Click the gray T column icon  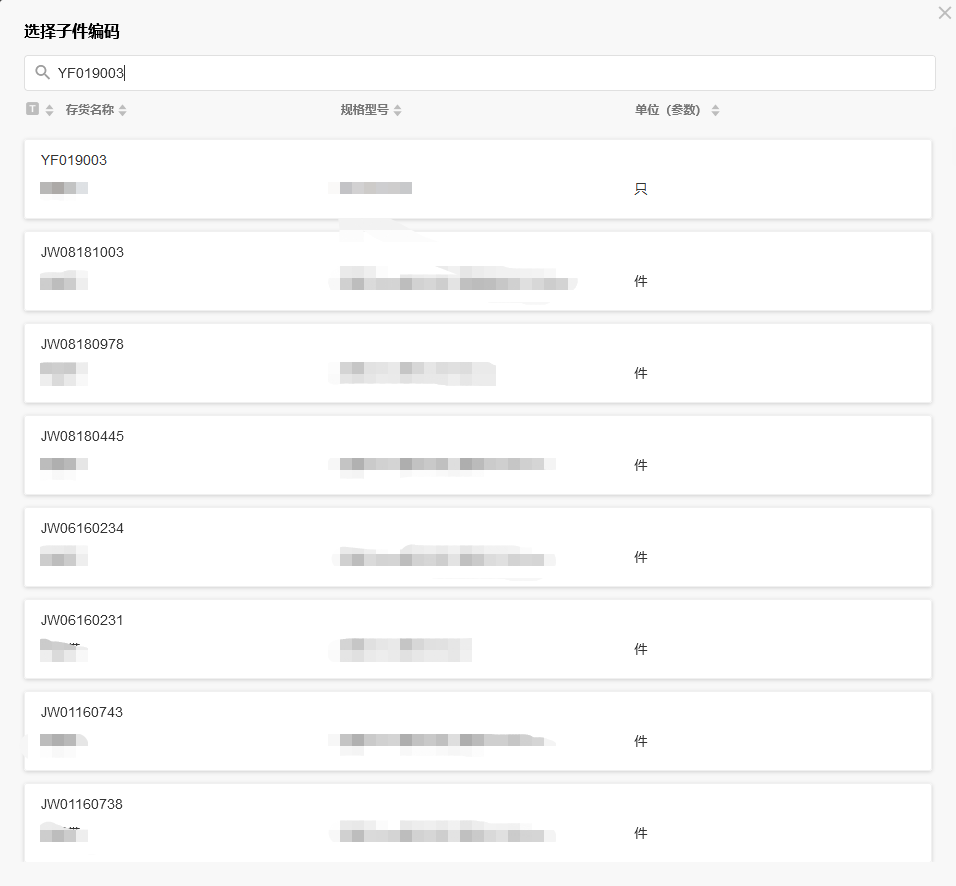(32, 109)
